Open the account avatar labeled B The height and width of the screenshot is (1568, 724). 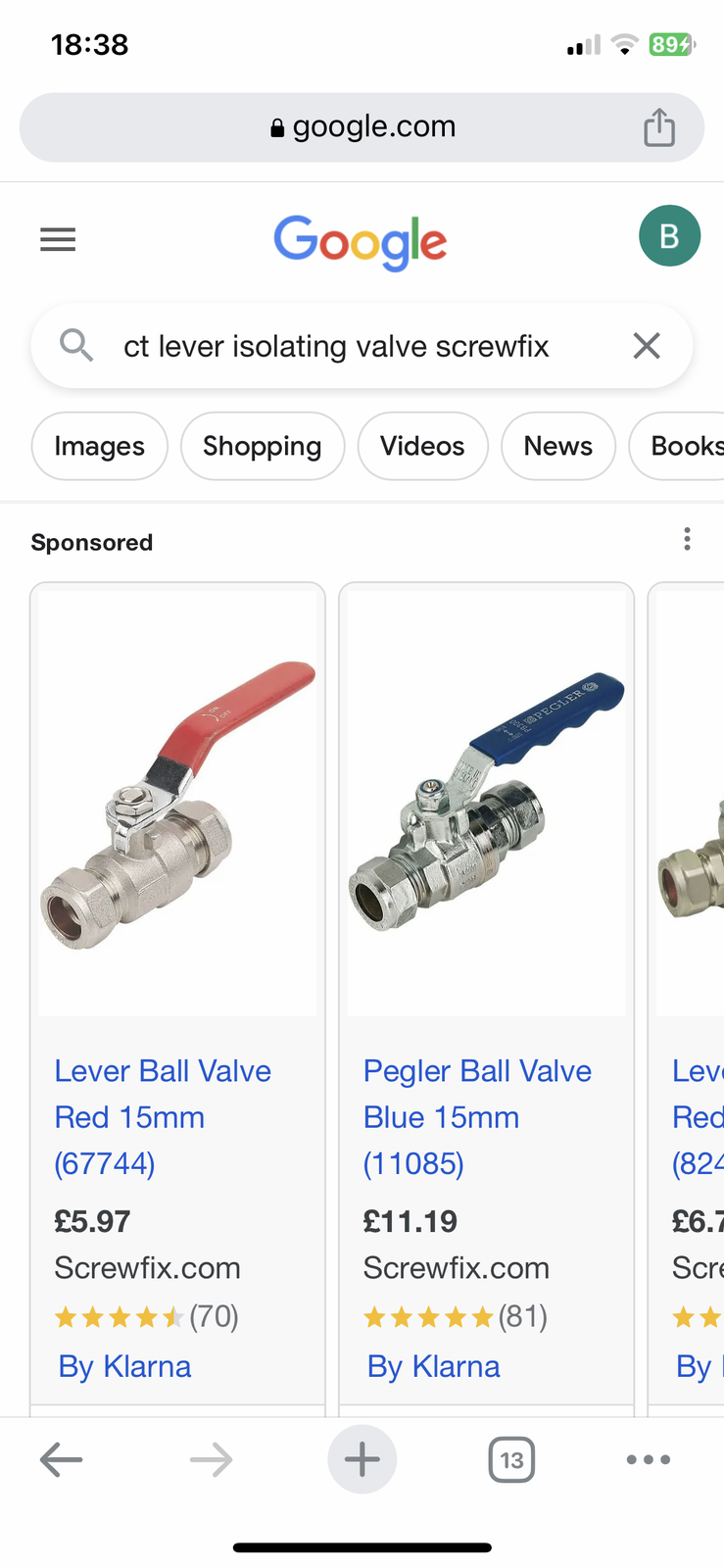pyautogui.click(x=669, y=235)
